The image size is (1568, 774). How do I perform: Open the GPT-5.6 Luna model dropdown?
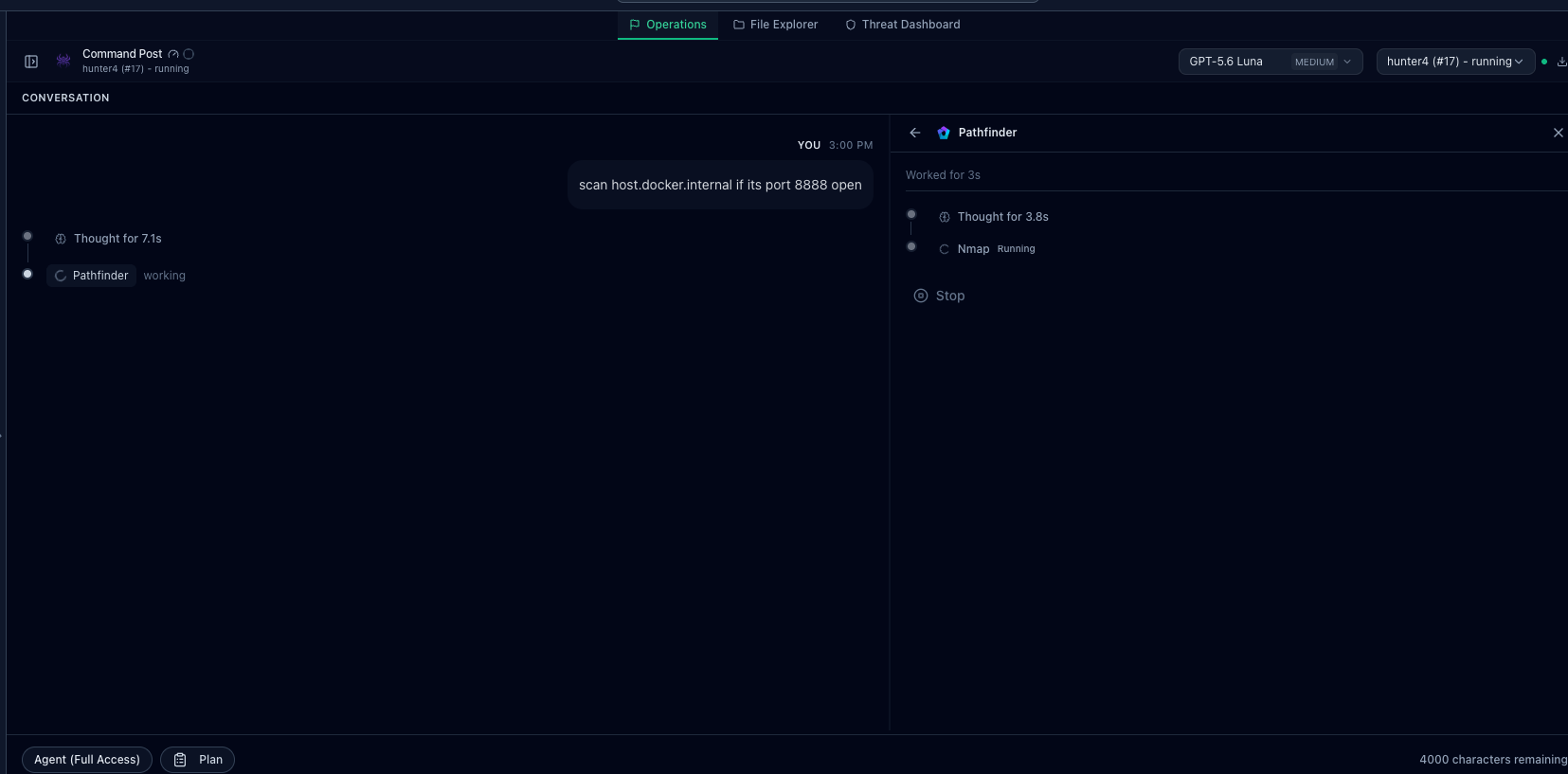[x=1271, y=62]
